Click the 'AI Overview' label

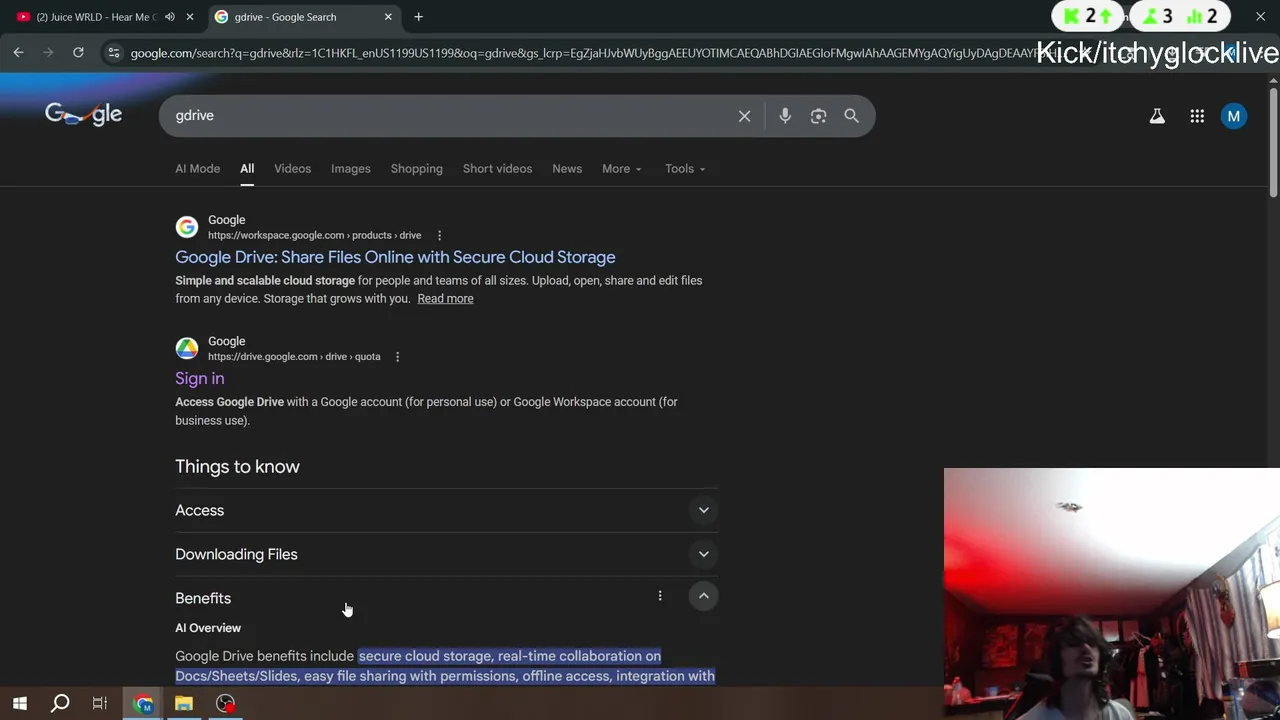(208, 628)
